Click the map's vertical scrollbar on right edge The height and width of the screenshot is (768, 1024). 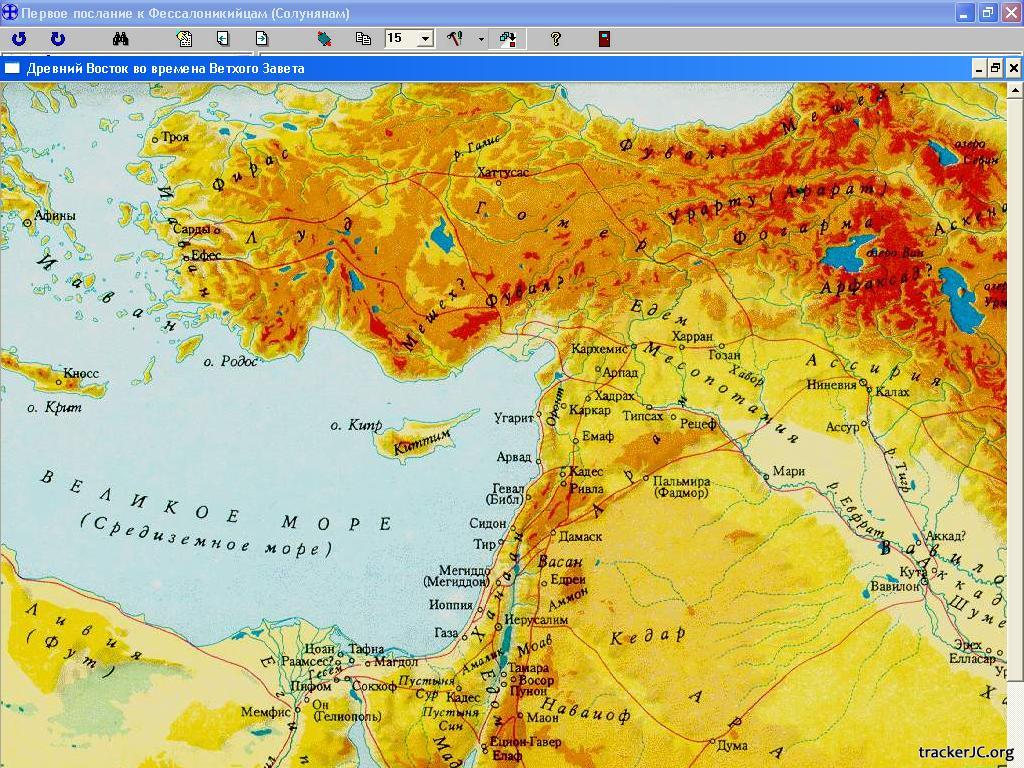tap(1015, 400)
